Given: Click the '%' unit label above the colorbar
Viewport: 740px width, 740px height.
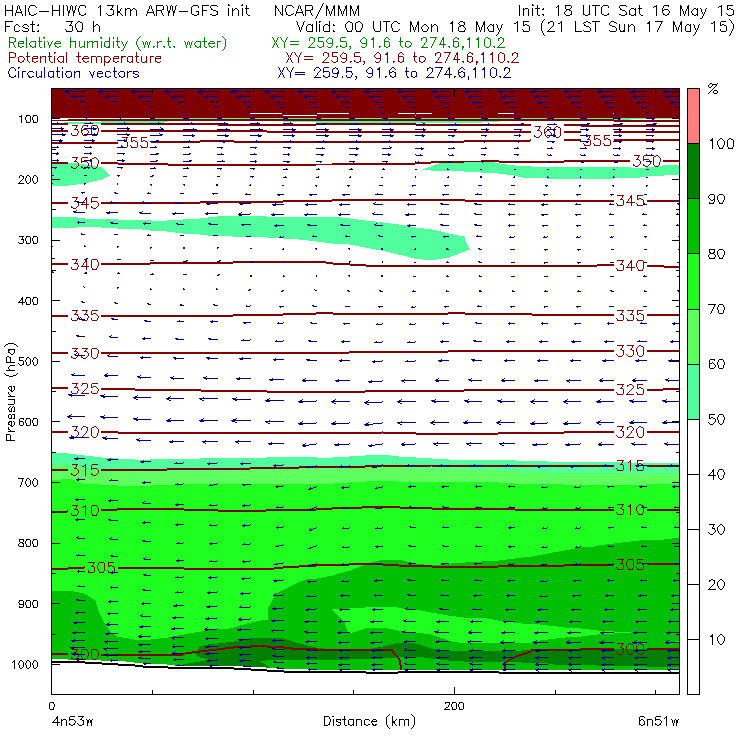Looking at the screenshot, I should point(713,89).
